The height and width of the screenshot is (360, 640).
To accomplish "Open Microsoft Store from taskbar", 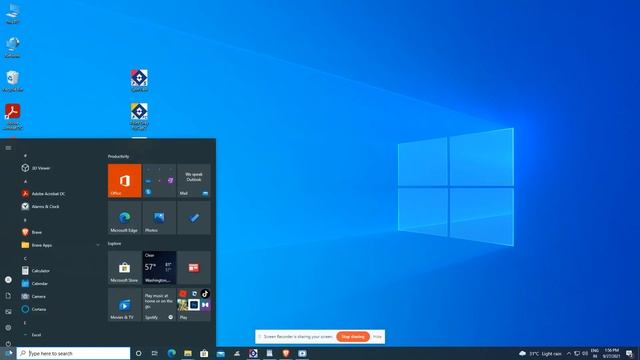I will (204, 353).
